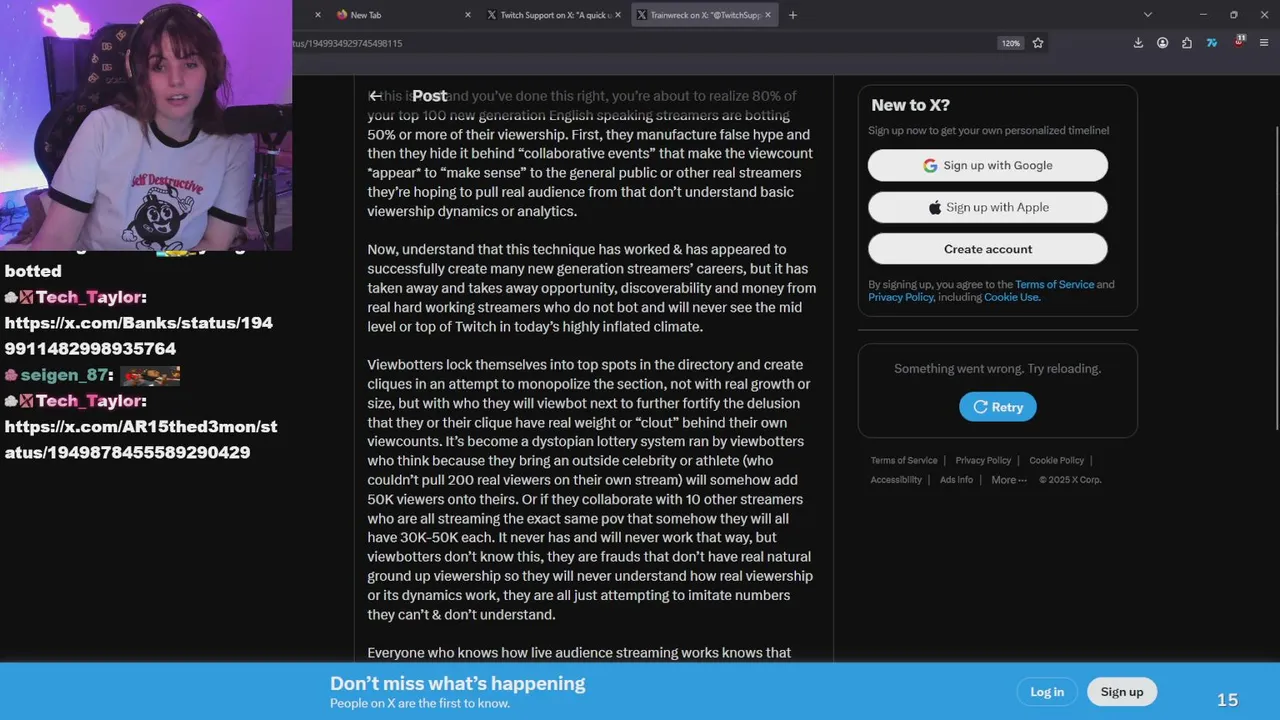Image resolution: width=1280 pixels, height=720 pixels.
Task: Open the x.com/AR15thed3mon status link in chat
Action: [x=141, y=439]
